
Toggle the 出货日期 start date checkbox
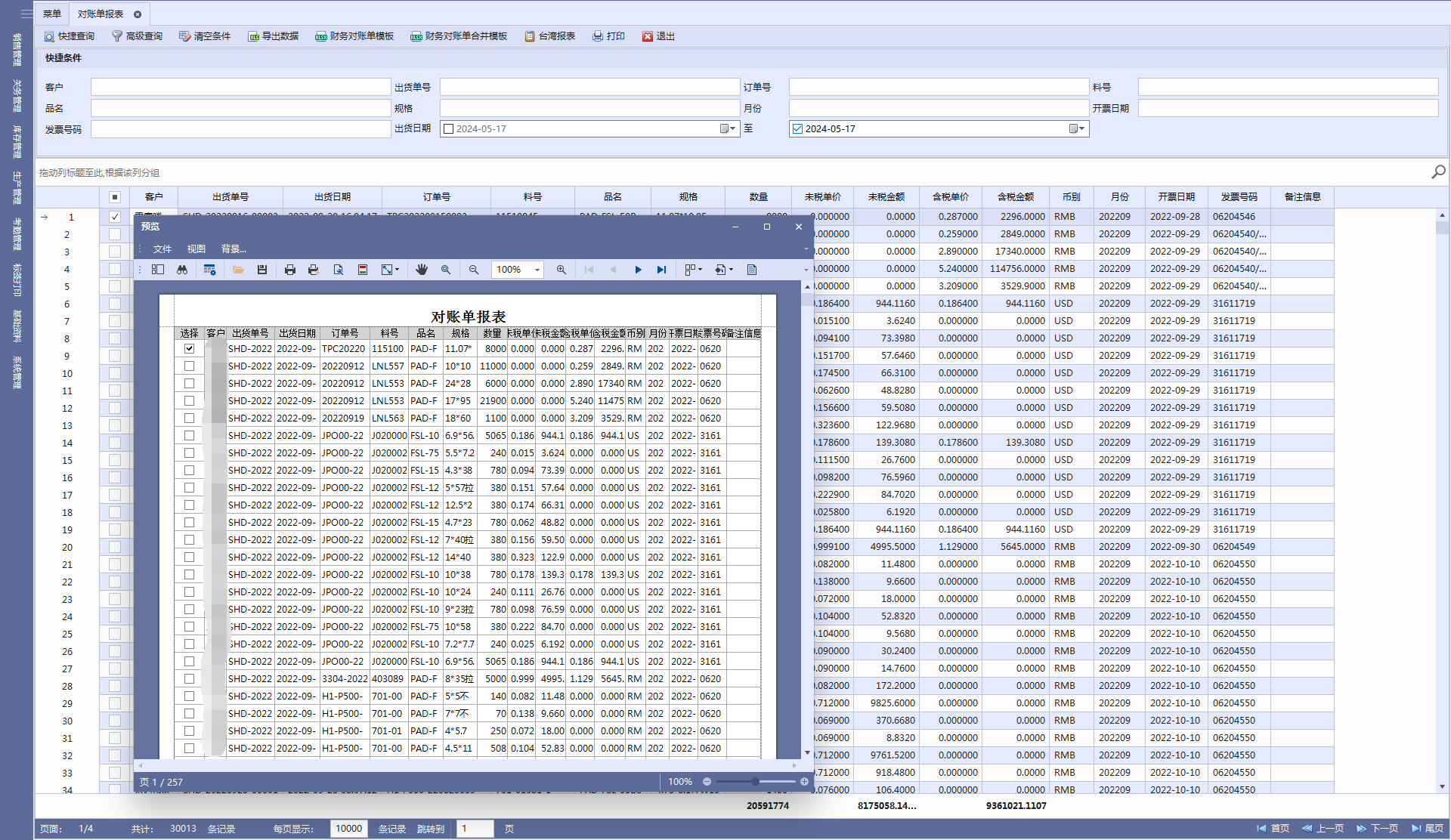(448, 129)
